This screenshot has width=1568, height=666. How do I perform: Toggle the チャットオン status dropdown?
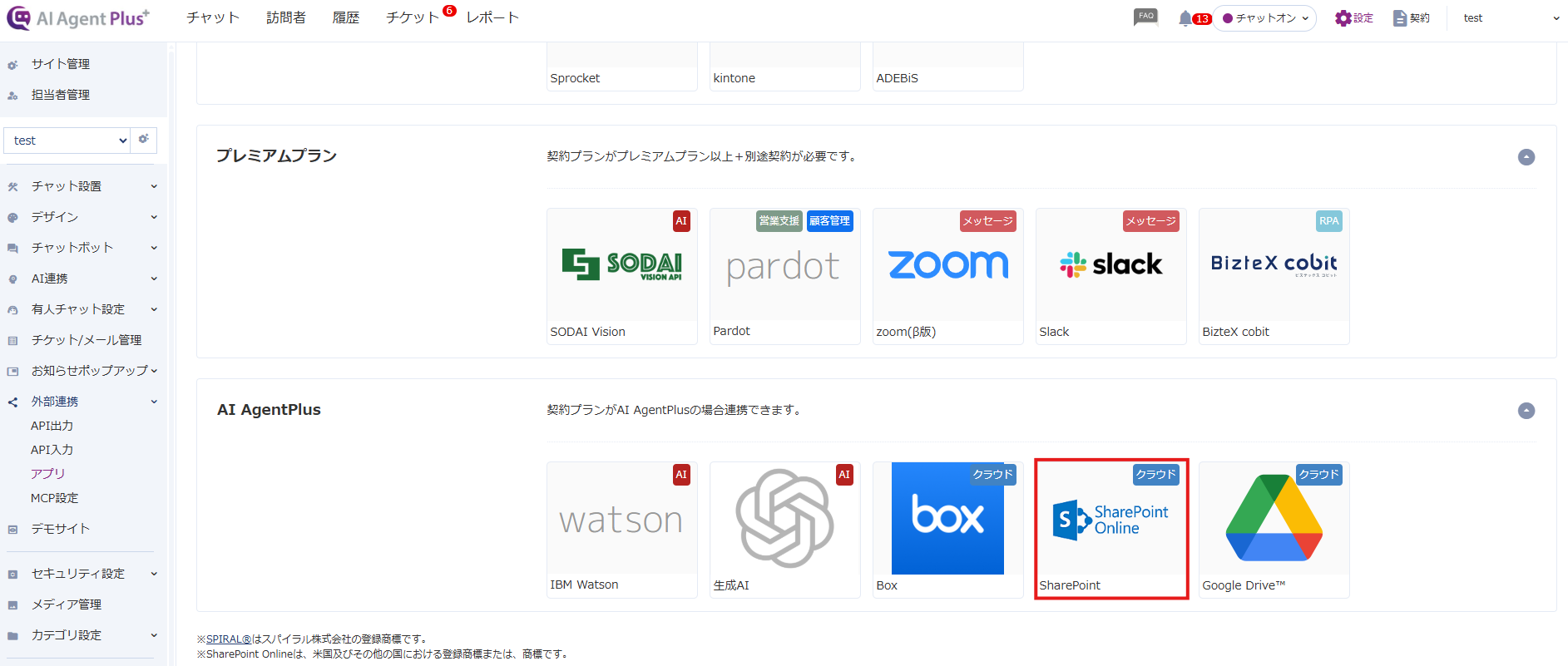[1264, 18]
